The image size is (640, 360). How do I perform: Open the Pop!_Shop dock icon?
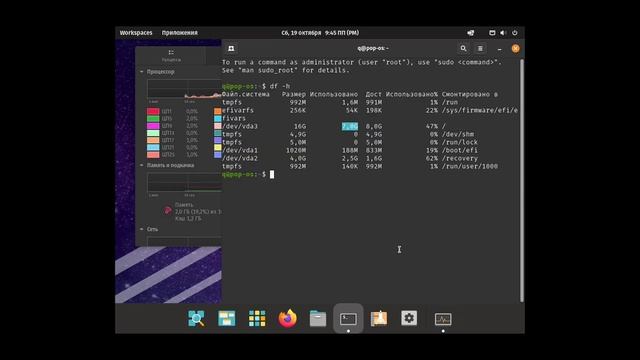click(x=379, y=318)
